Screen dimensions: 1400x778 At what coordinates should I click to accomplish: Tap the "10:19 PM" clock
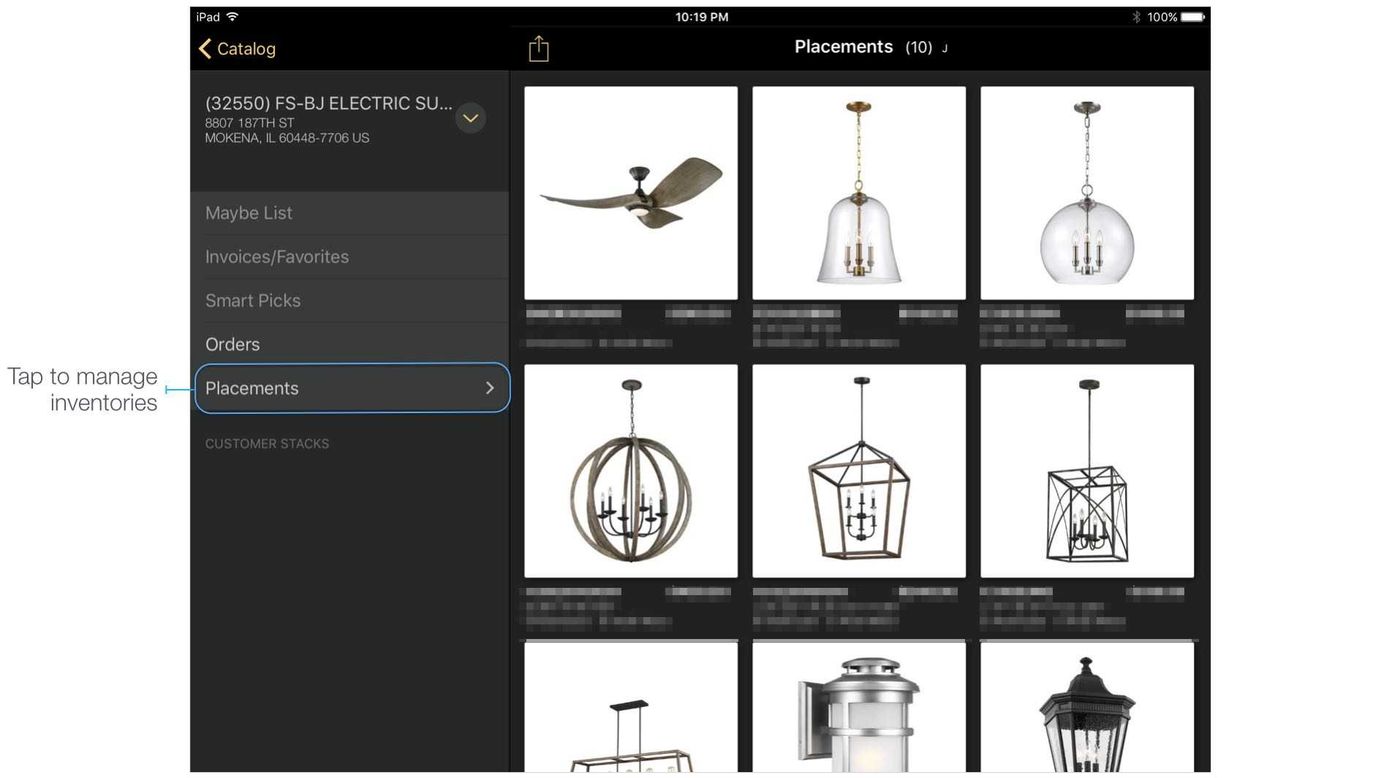pyautogui.click(x=702, y=17)
